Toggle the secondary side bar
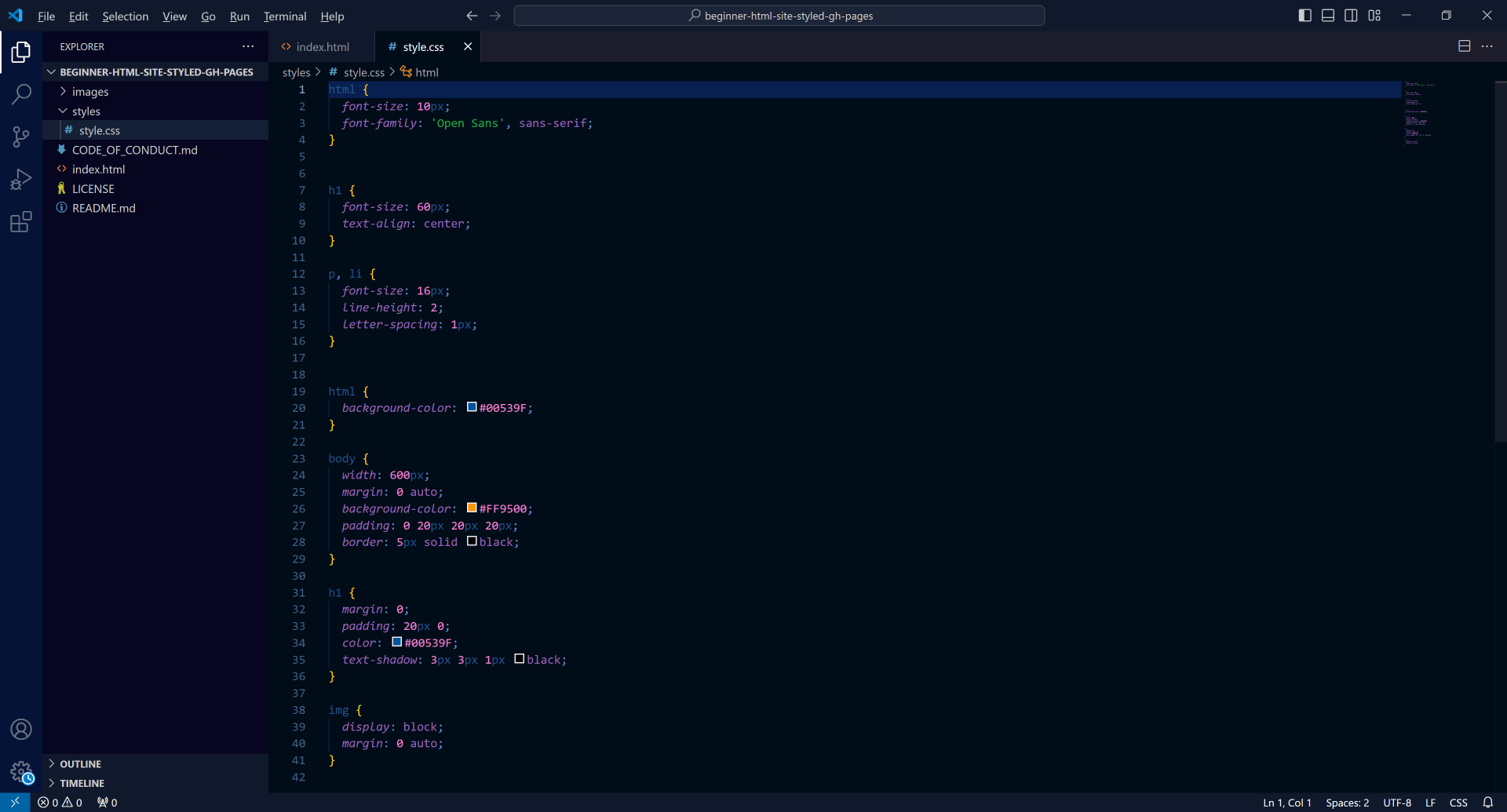 coord(1351,16)
